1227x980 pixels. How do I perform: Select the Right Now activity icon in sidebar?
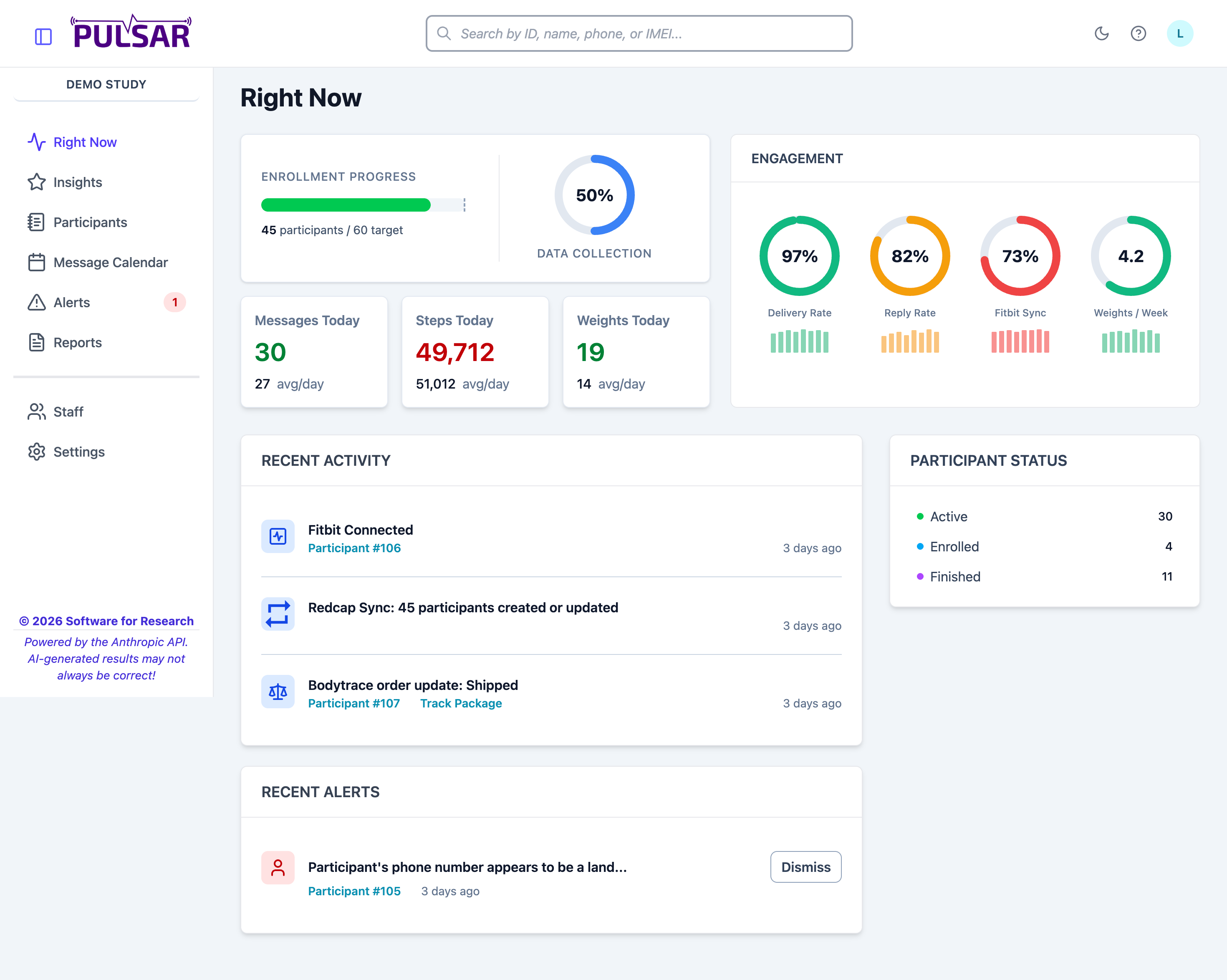(37, 142)
